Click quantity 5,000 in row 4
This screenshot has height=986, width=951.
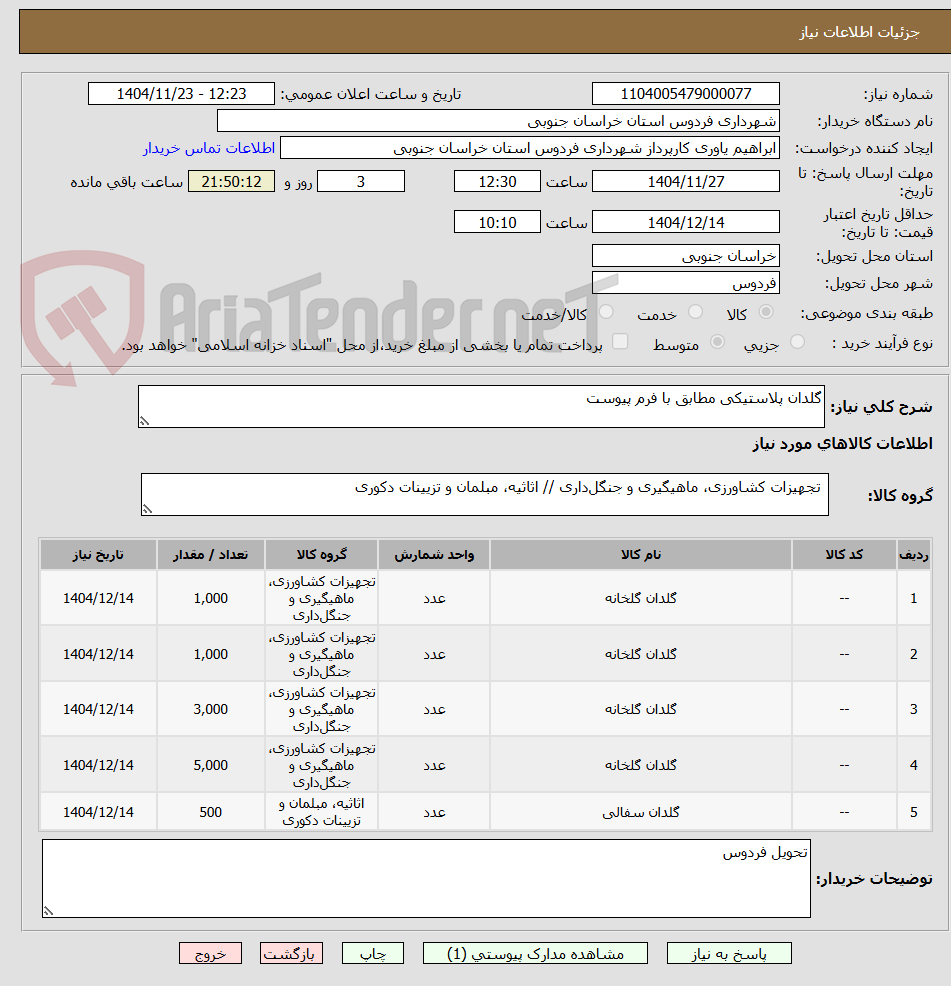tap(211, 765)
